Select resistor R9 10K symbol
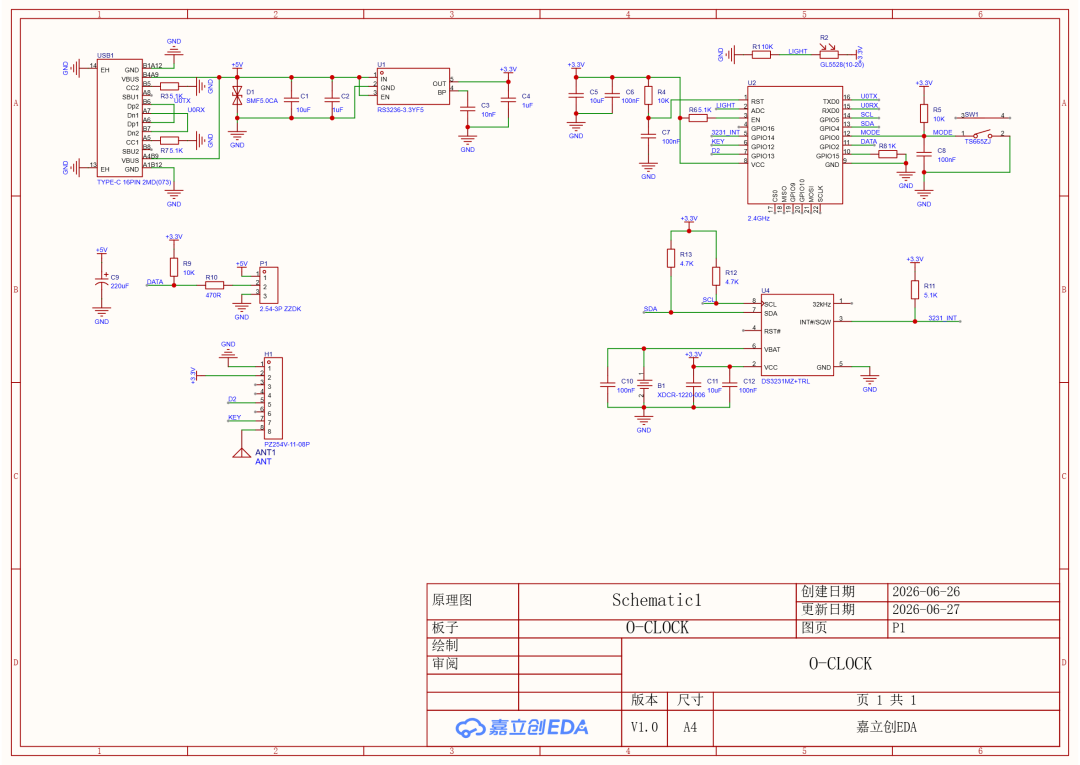 [174, 267]
